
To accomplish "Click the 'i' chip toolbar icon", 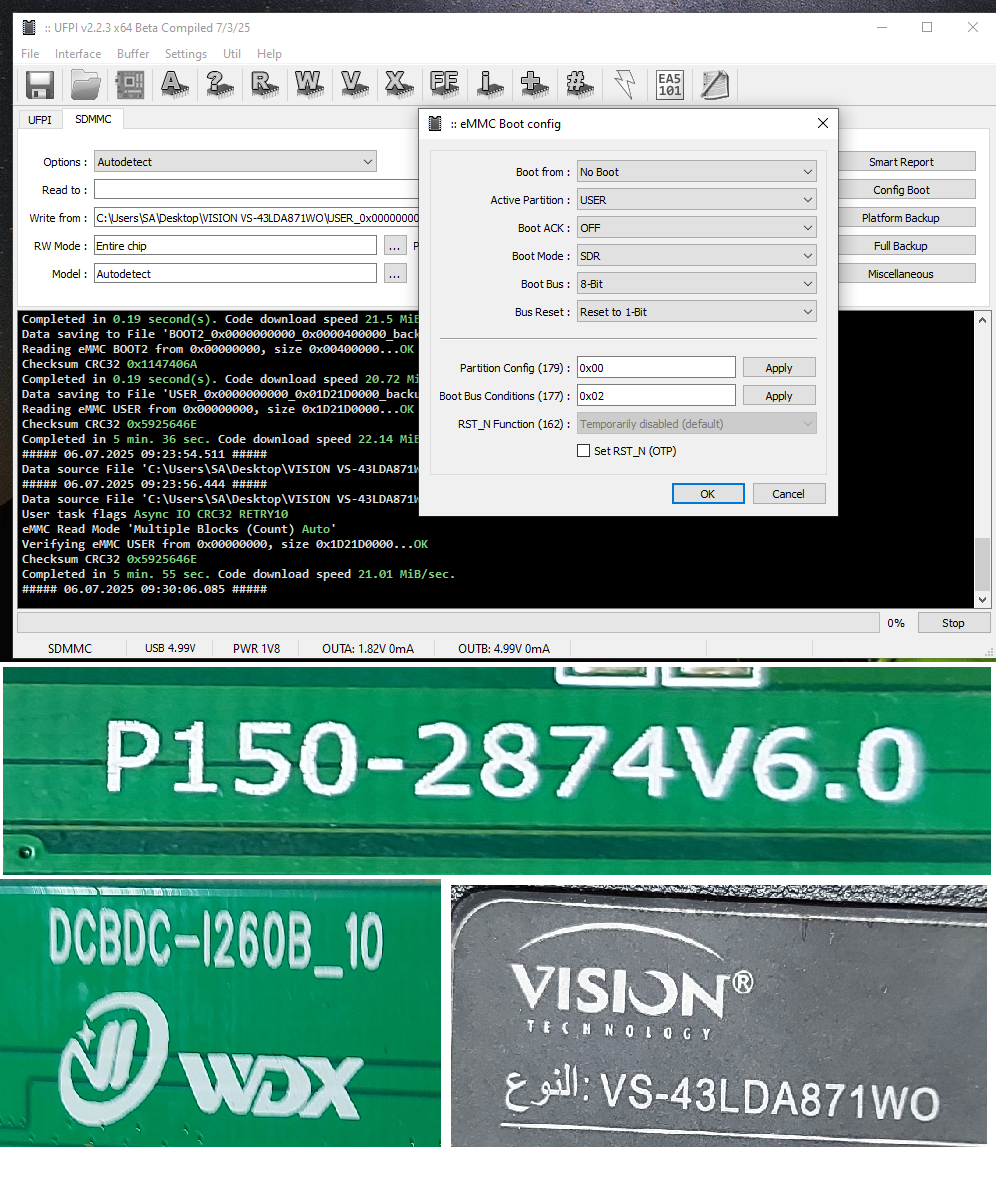I will coord(489,85).
